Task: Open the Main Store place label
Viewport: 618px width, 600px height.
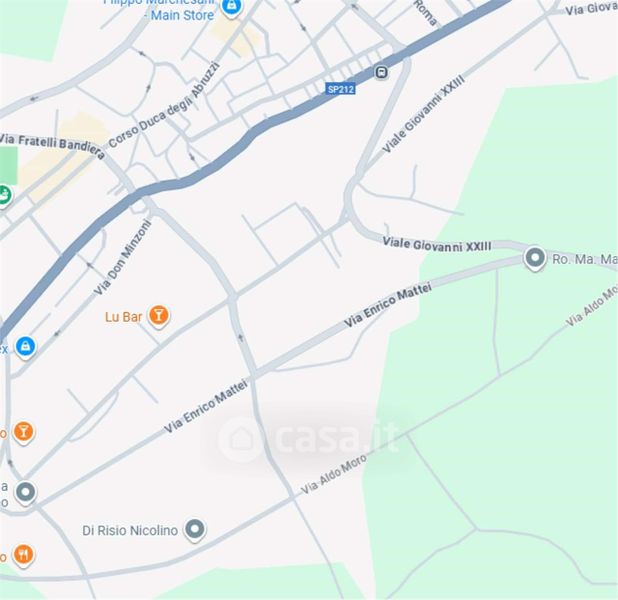Action: [182, 15]
